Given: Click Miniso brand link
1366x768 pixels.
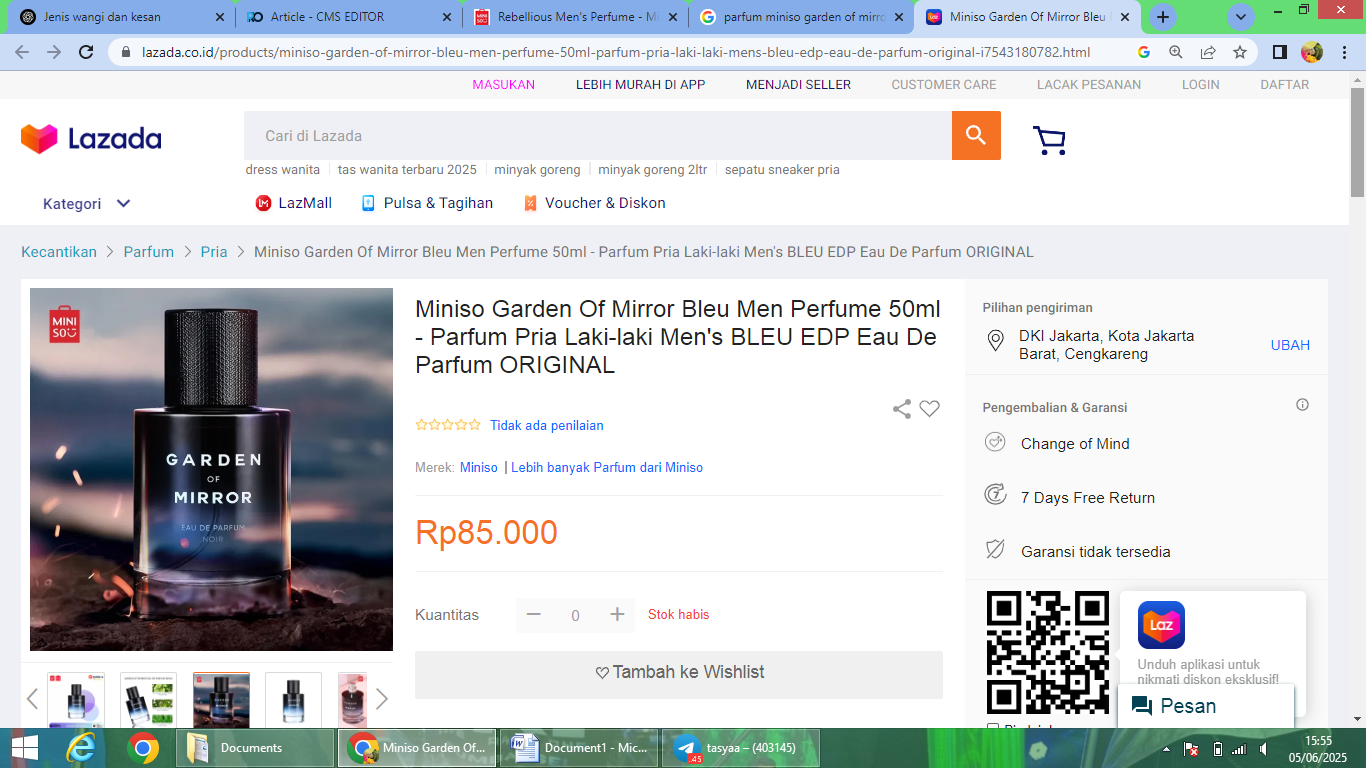Looking at the screenshot, I should pyautogui.click(x=479, y=467).
